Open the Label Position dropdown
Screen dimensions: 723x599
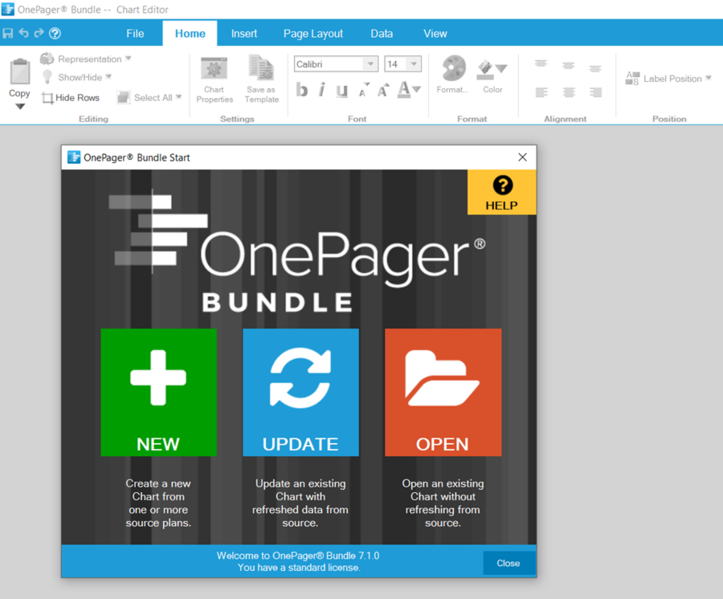click(x=668, y=78)
